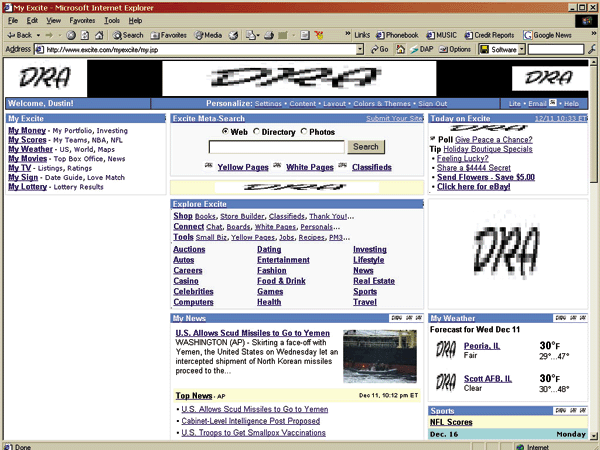Select the Web search radio button
This screenshot has height=450, width=600.
[x=225, y=131]
